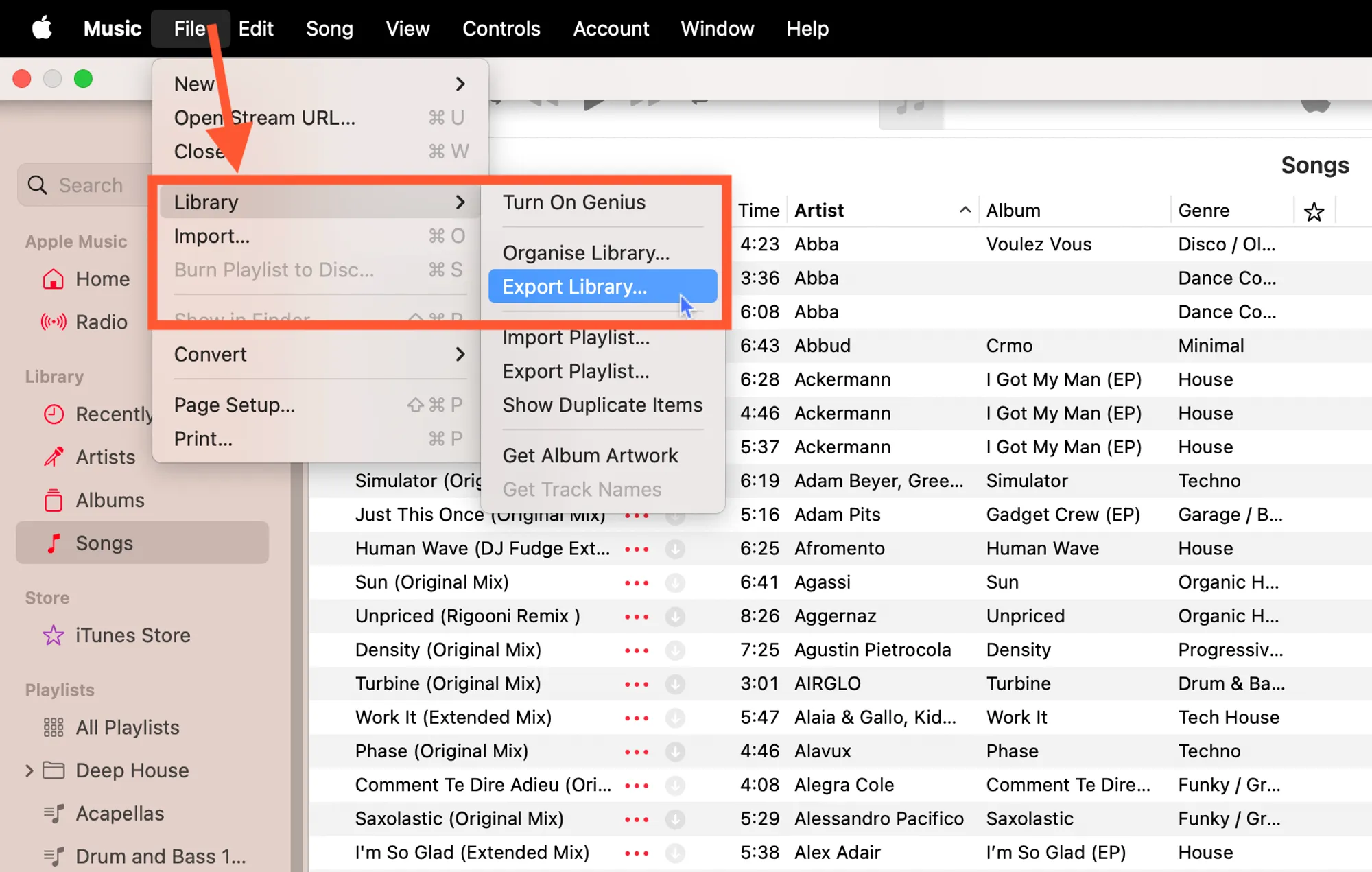Open the Albums sidebar icon
The width and height of the screenshot is (1372, 872).
tap(54, 500)
